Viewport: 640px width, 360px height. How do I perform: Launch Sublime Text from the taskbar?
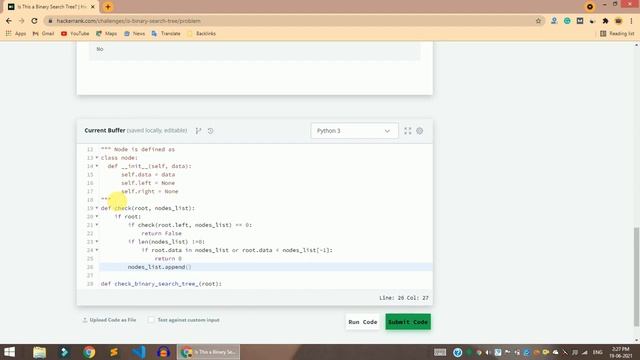[x=114, y=352]
